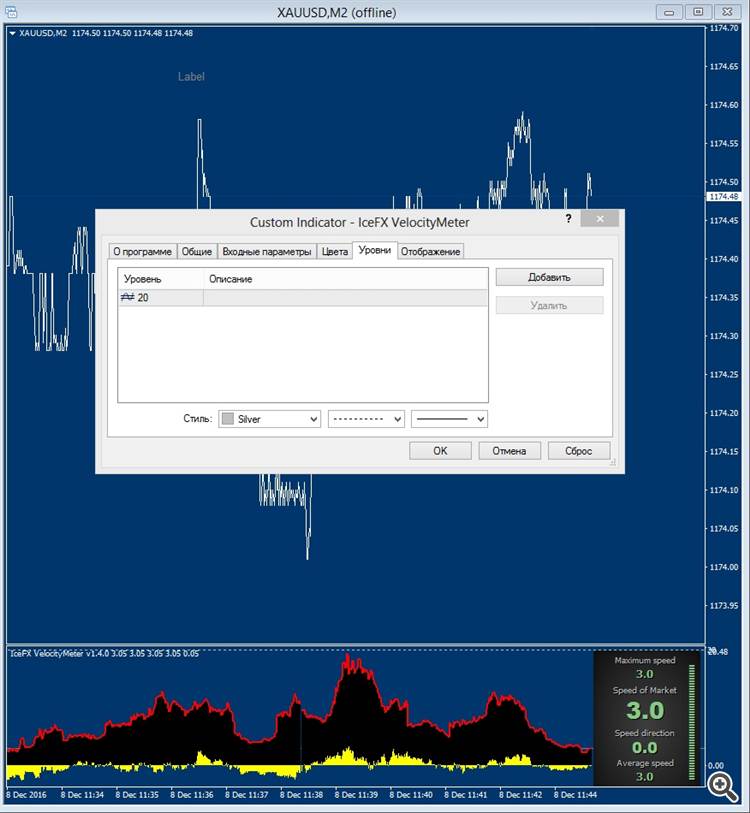Screen dimensions: 750x813
Task: Click the current price tag 1174.48
Action: coord(724,197)
